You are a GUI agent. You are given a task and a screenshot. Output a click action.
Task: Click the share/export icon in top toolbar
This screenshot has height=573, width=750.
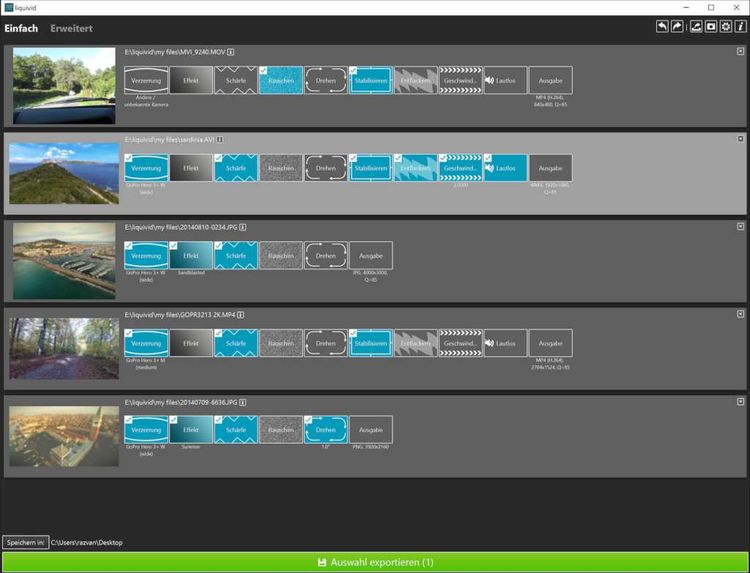(x=696, y=27)
